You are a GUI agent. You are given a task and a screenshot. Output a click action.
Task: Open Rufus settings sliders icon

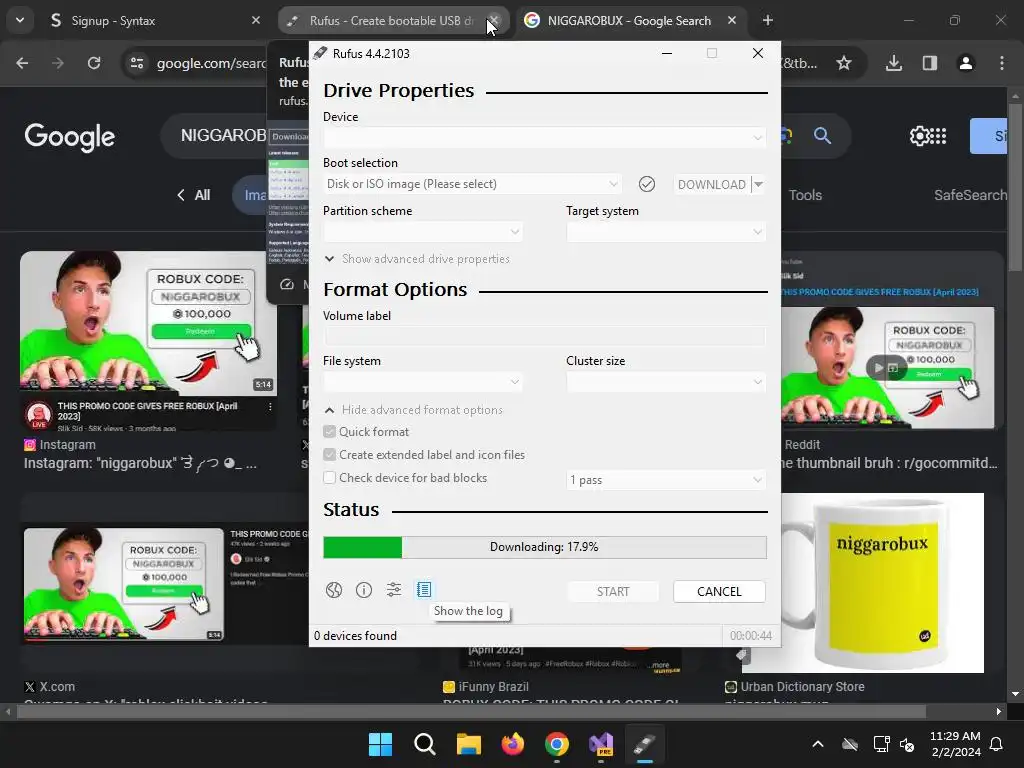point(394,590)
